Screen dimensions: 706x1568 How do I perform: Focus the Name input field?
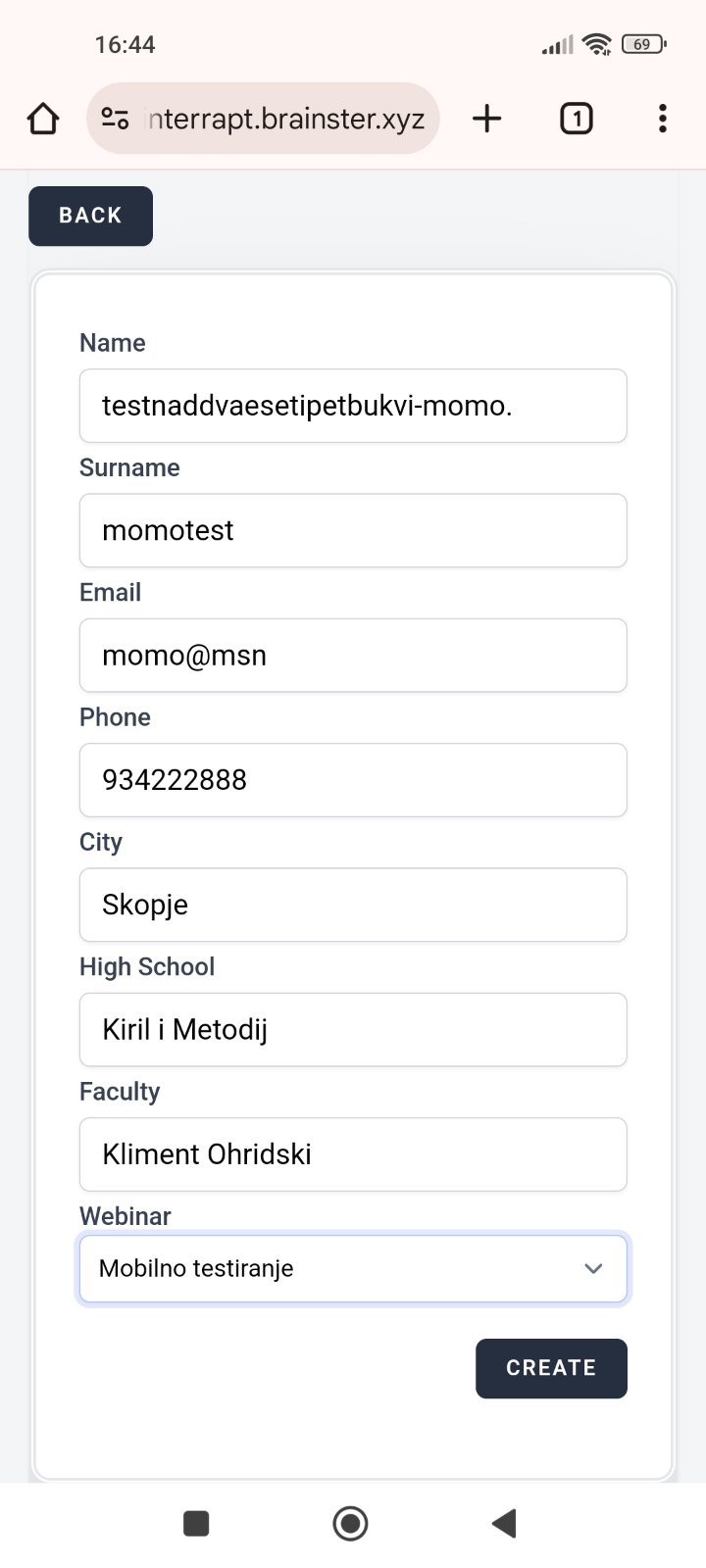(x=353, y=406)
